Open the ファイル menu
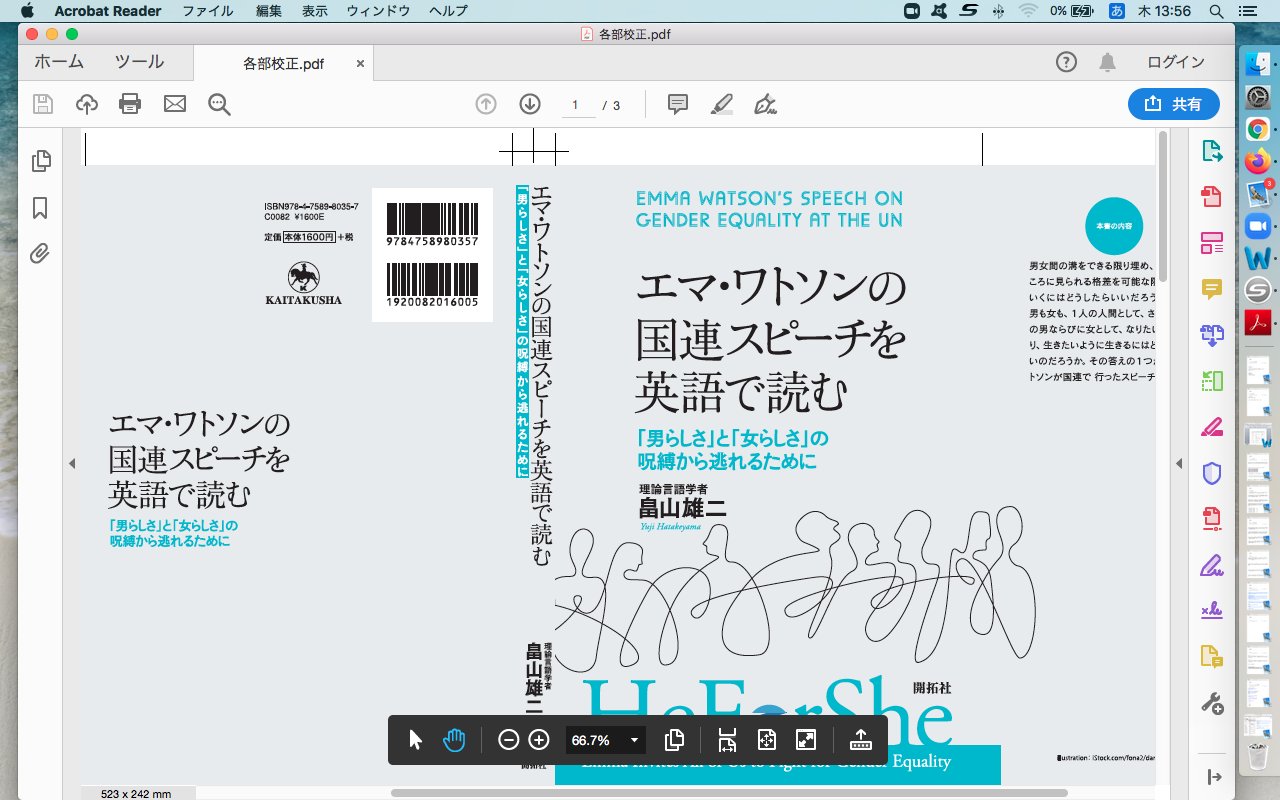The width and height of the screenshot is (1280, 800). click(x=208, y=11)
